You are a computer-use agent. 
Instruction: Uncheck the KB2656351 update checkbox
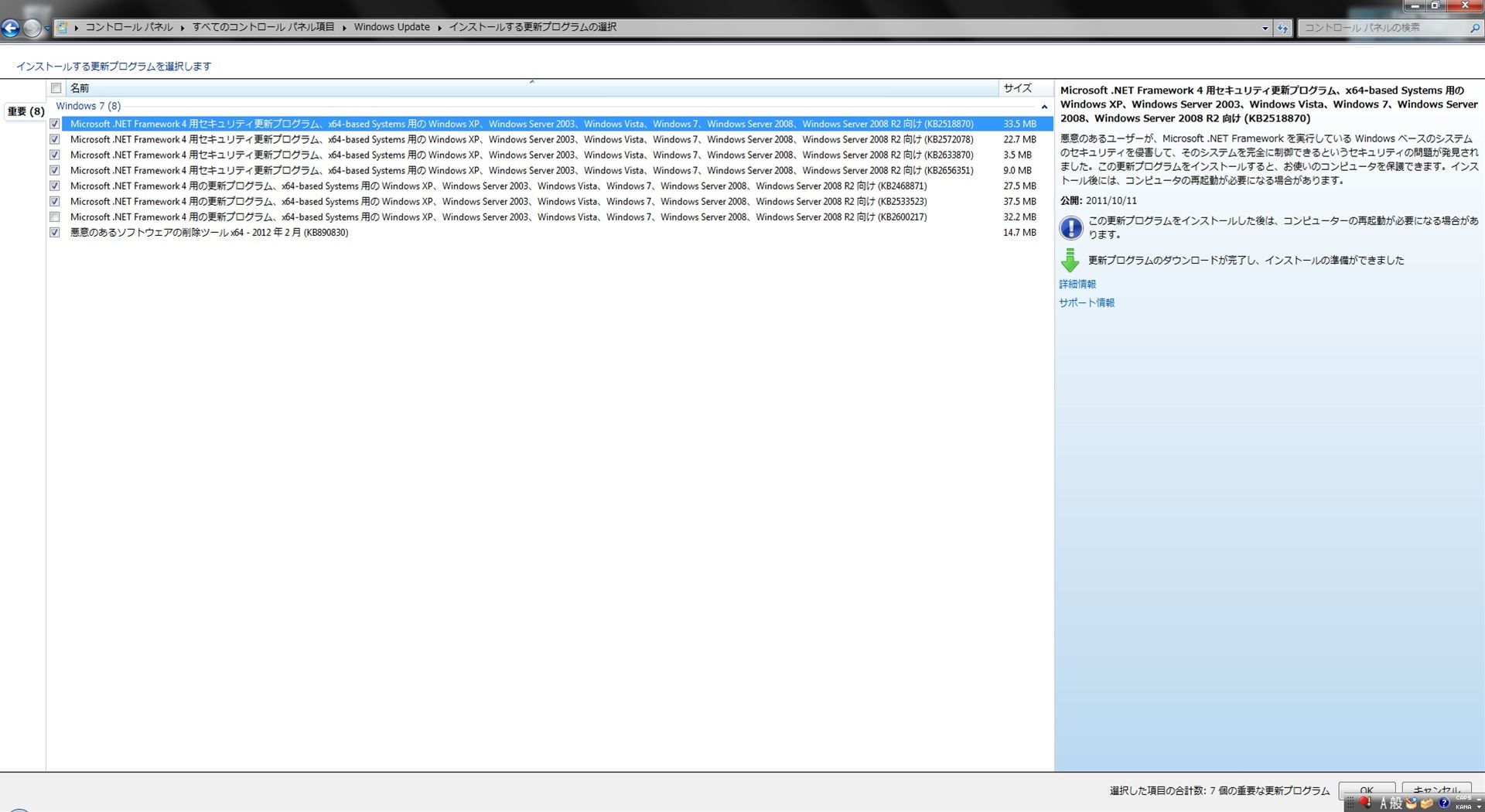tap(55, 170)
